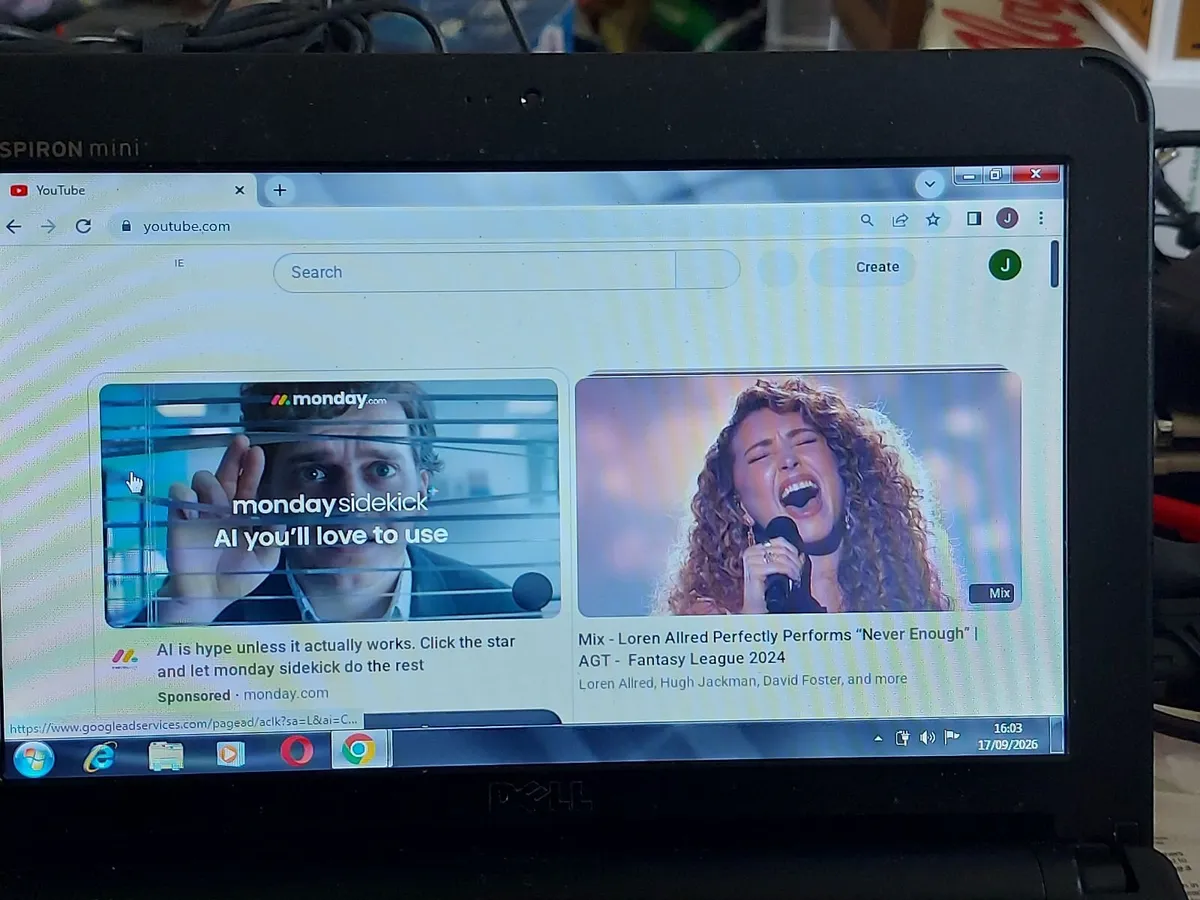Click the search button beside the Search field

(708, 270)
